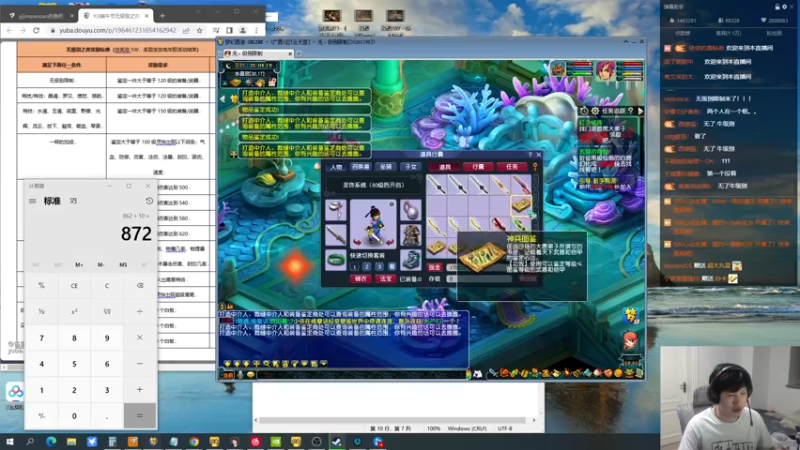Viewport: 800px width, 450px height.
Task: Click calculator backspace key
Action: (140, 286)
